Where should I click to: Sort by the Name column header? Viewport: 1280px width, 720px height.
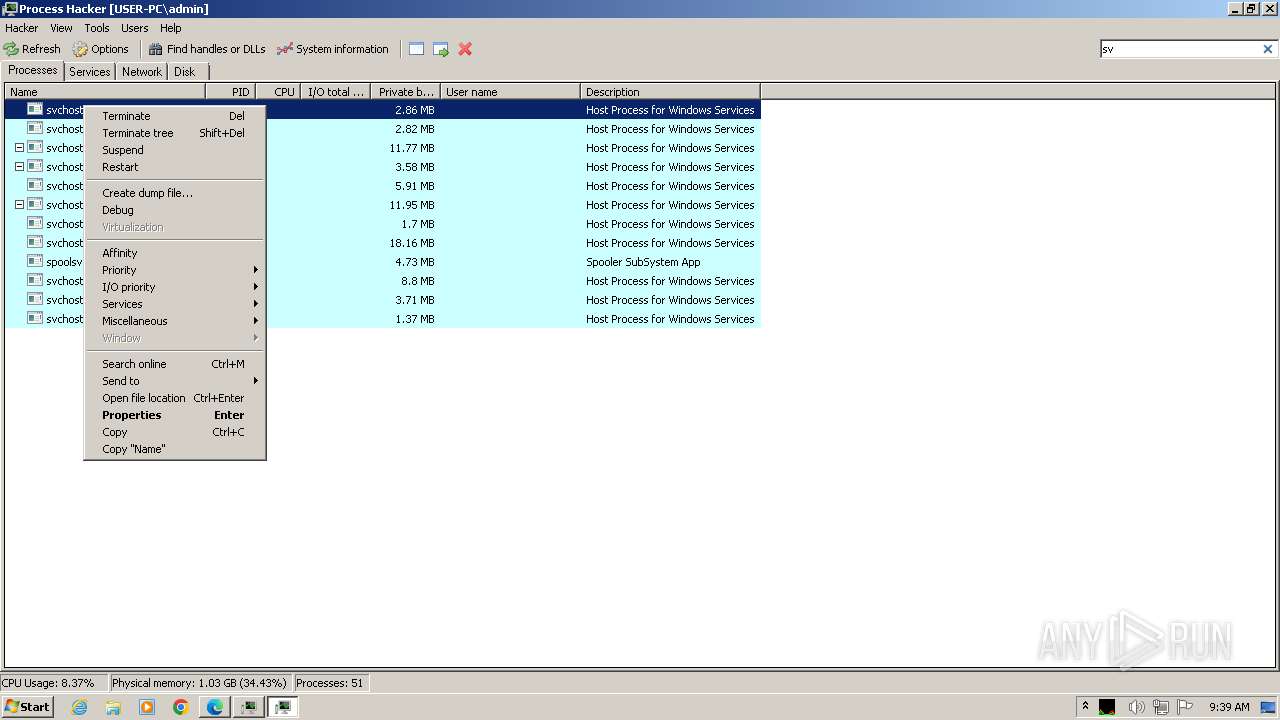point(105,92)
